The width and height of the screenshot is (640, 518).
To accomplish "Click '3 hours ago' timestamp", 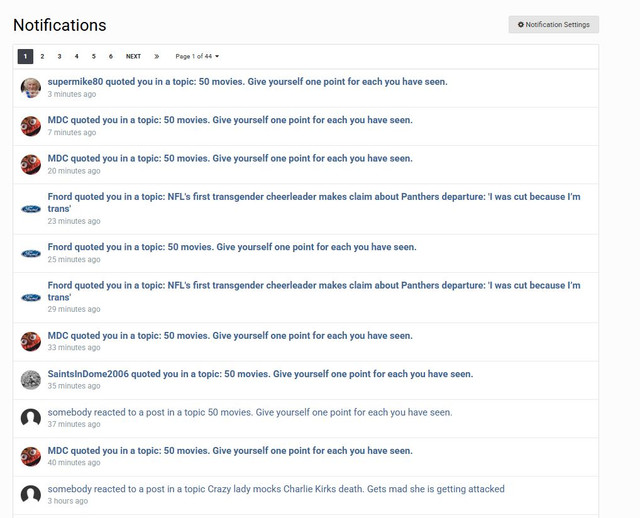I will (x=68, y=501).
